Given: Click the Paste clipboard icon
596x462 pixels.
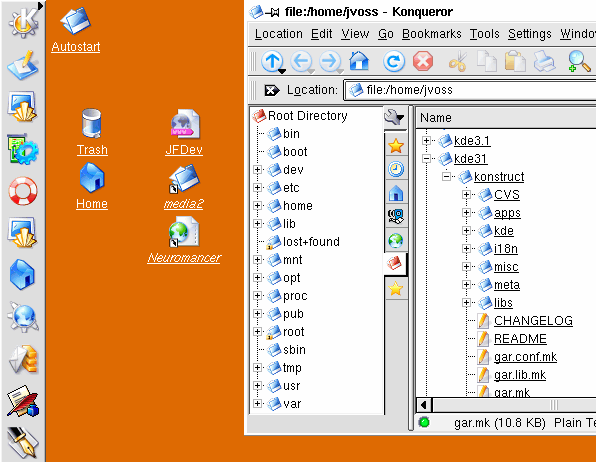Looking at the screenshot, I should pyautogui.click(x=515, y=61).
